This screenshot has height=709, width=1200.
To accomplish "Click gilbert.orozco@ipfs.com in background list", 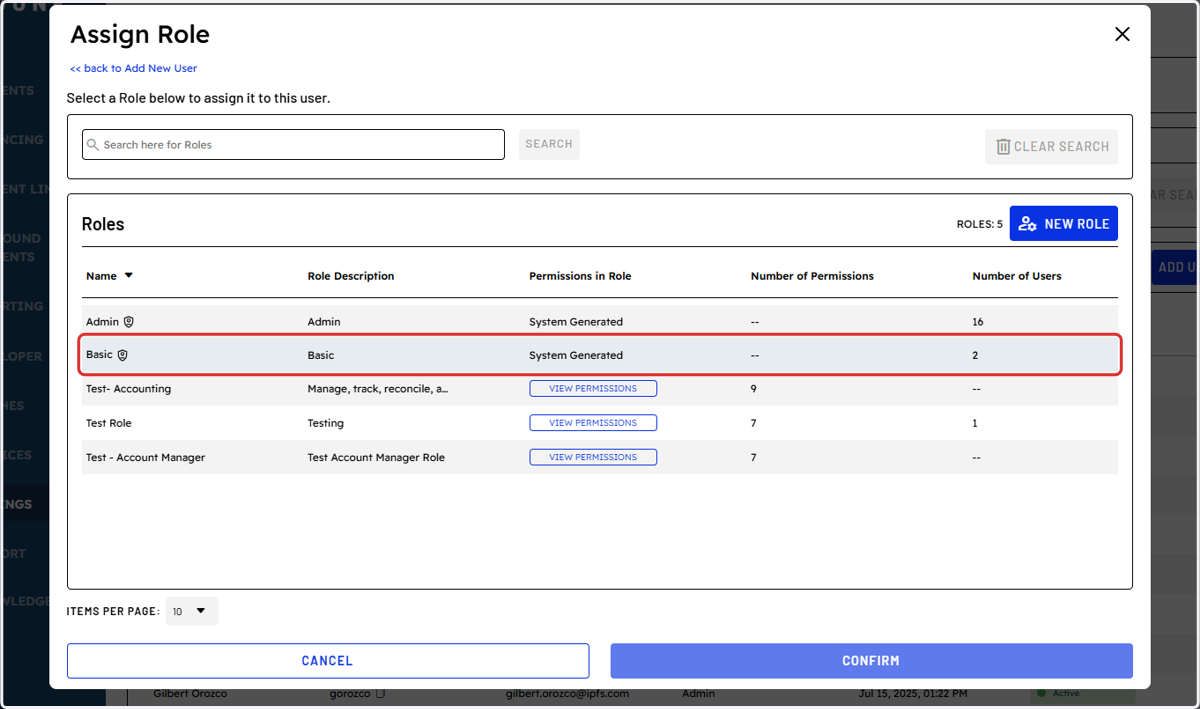I will [567, 693].
